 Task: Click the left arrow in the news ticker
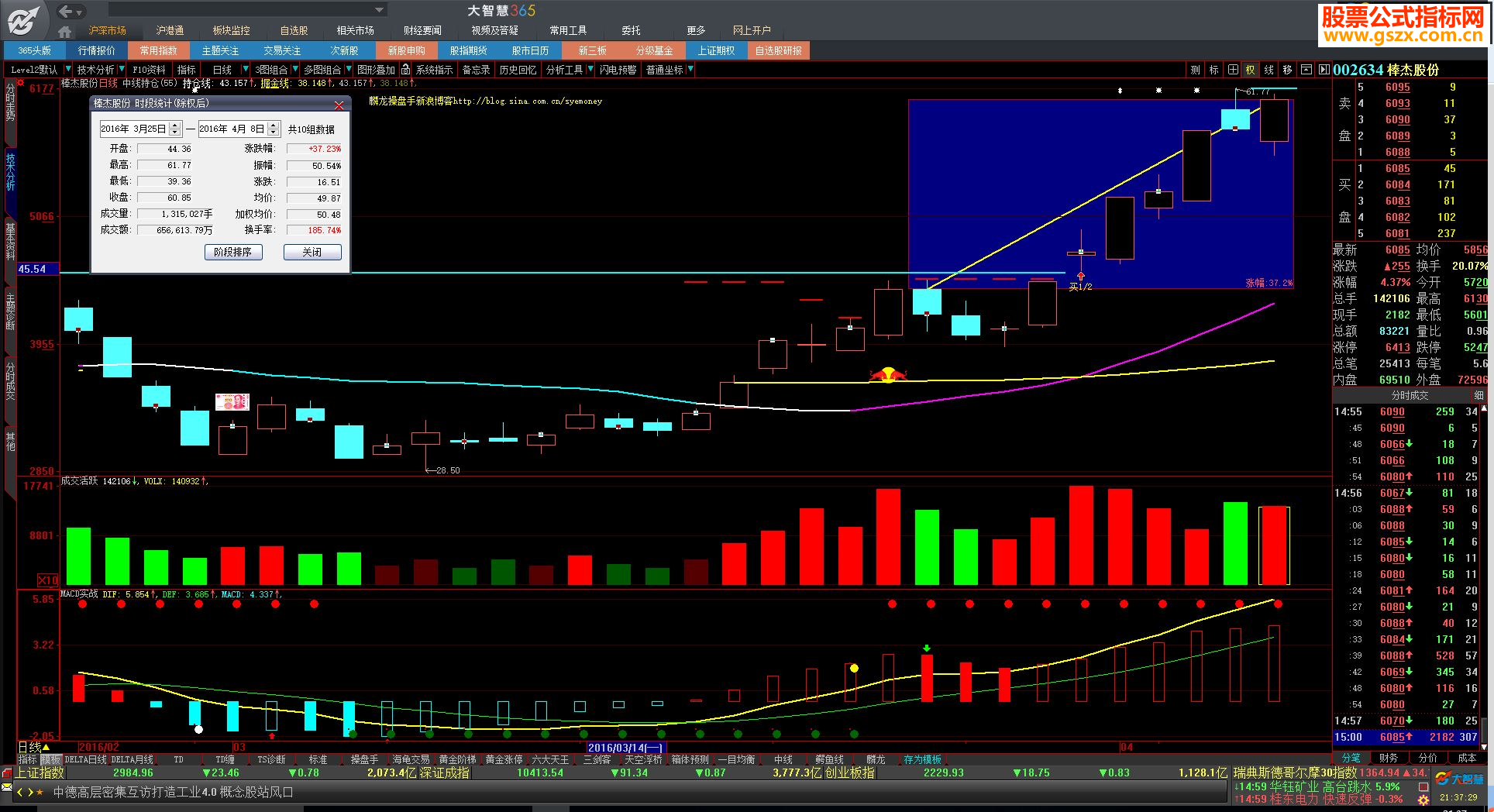point(20,793)
